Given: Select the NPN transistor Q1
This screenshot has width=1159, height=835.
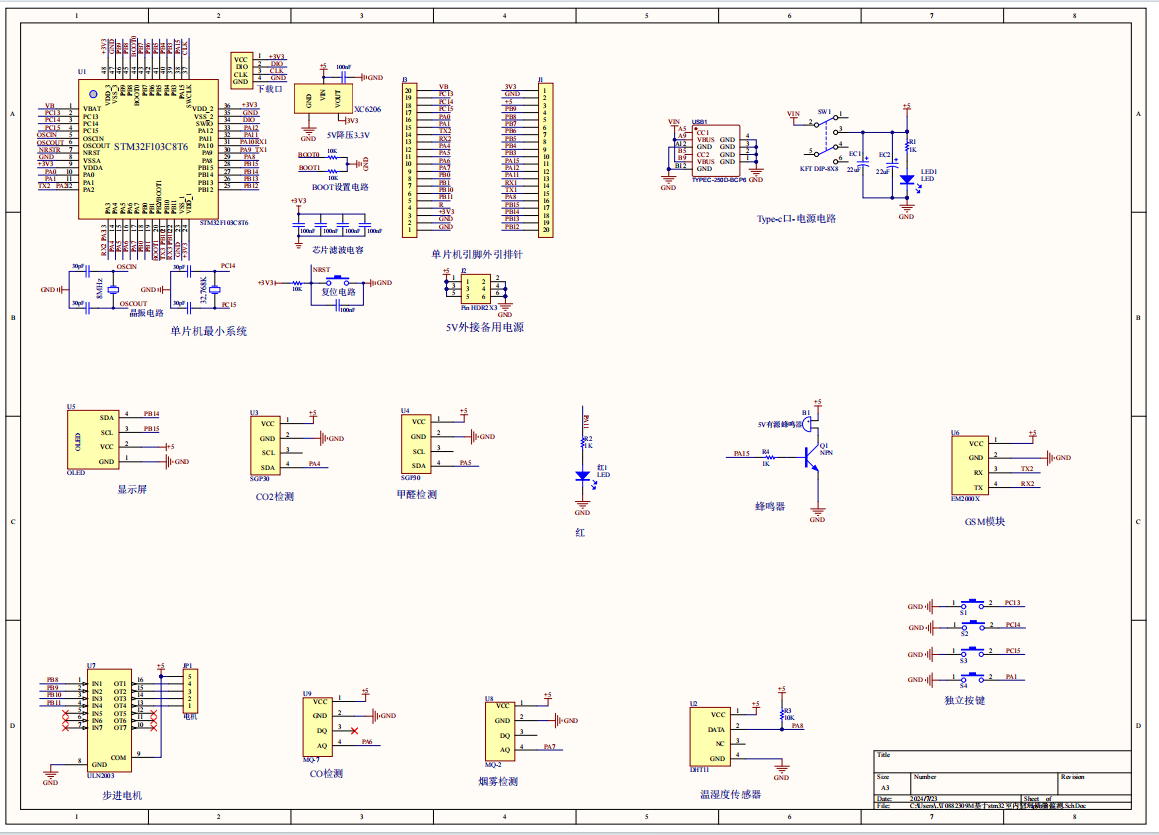Looking at the screenshot, I should pos(813,457).
